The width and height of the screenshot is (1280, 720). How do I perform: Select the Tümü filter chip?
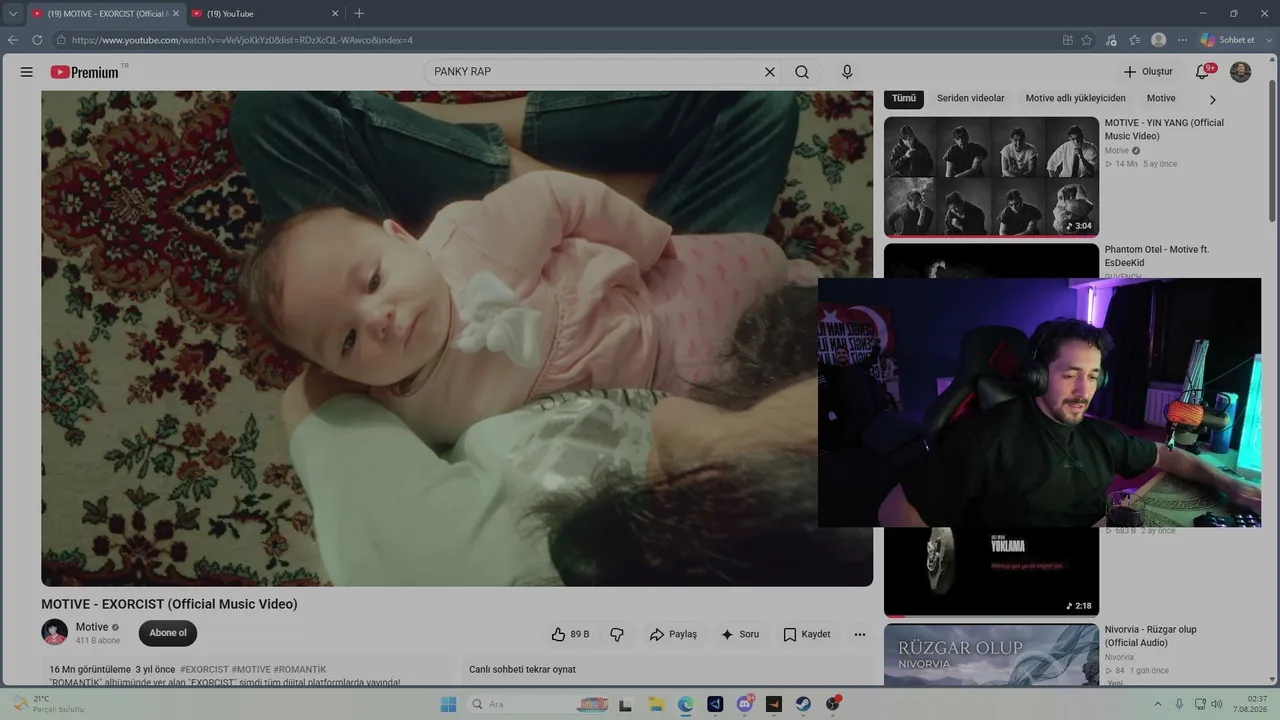(x=904, y=99)
